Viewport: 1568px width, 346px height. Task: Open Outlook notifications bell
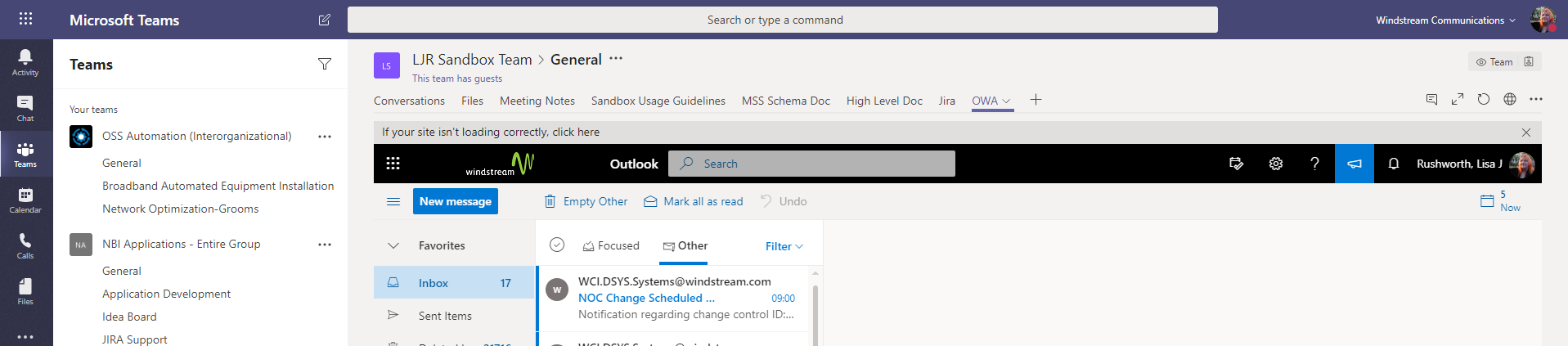pos(1394,164)
